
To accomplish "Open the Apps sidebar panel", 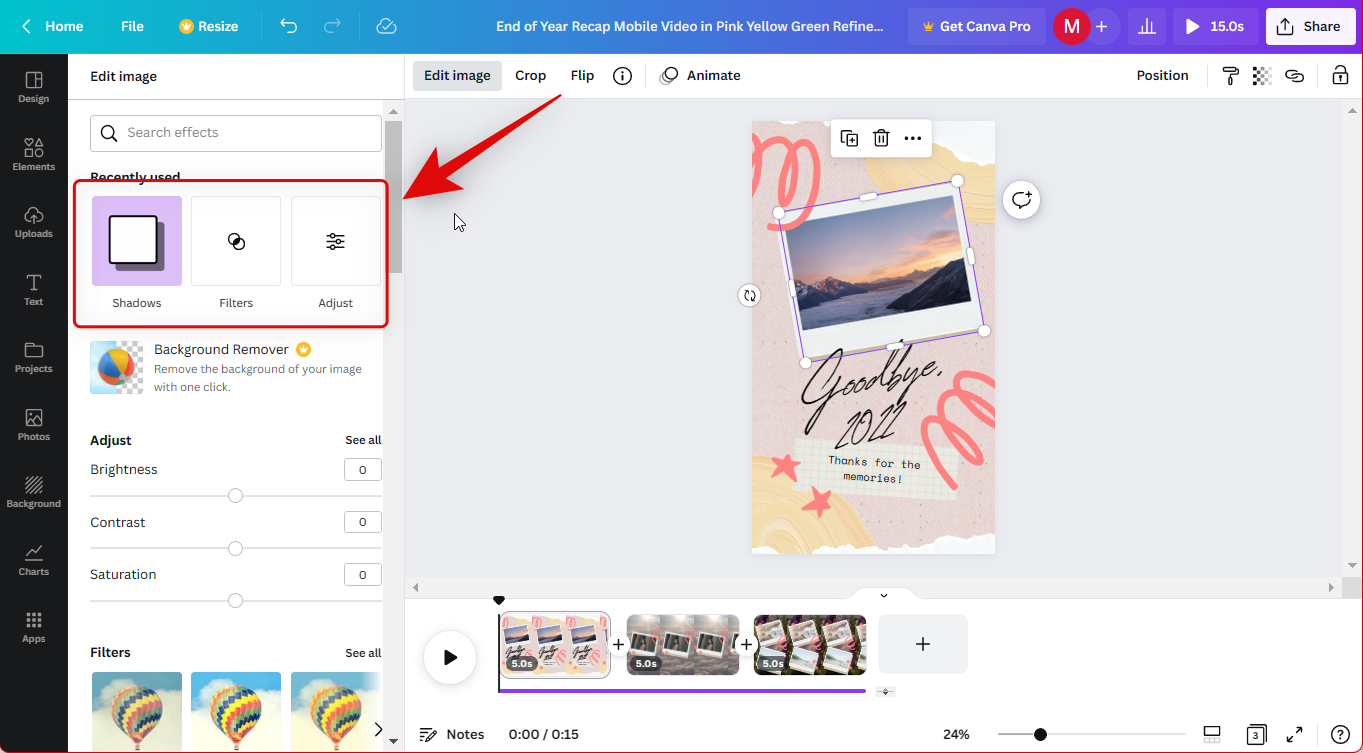I will (33, 627).
